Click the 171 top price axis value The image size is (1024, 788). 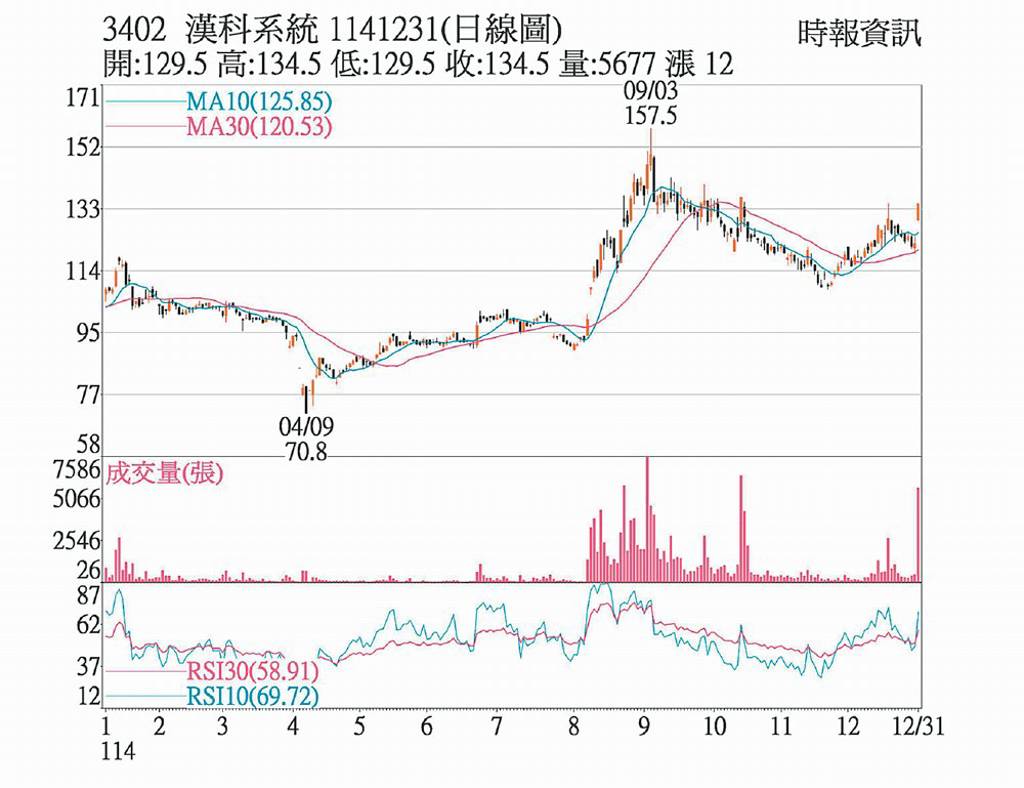(x=80, y=99)
